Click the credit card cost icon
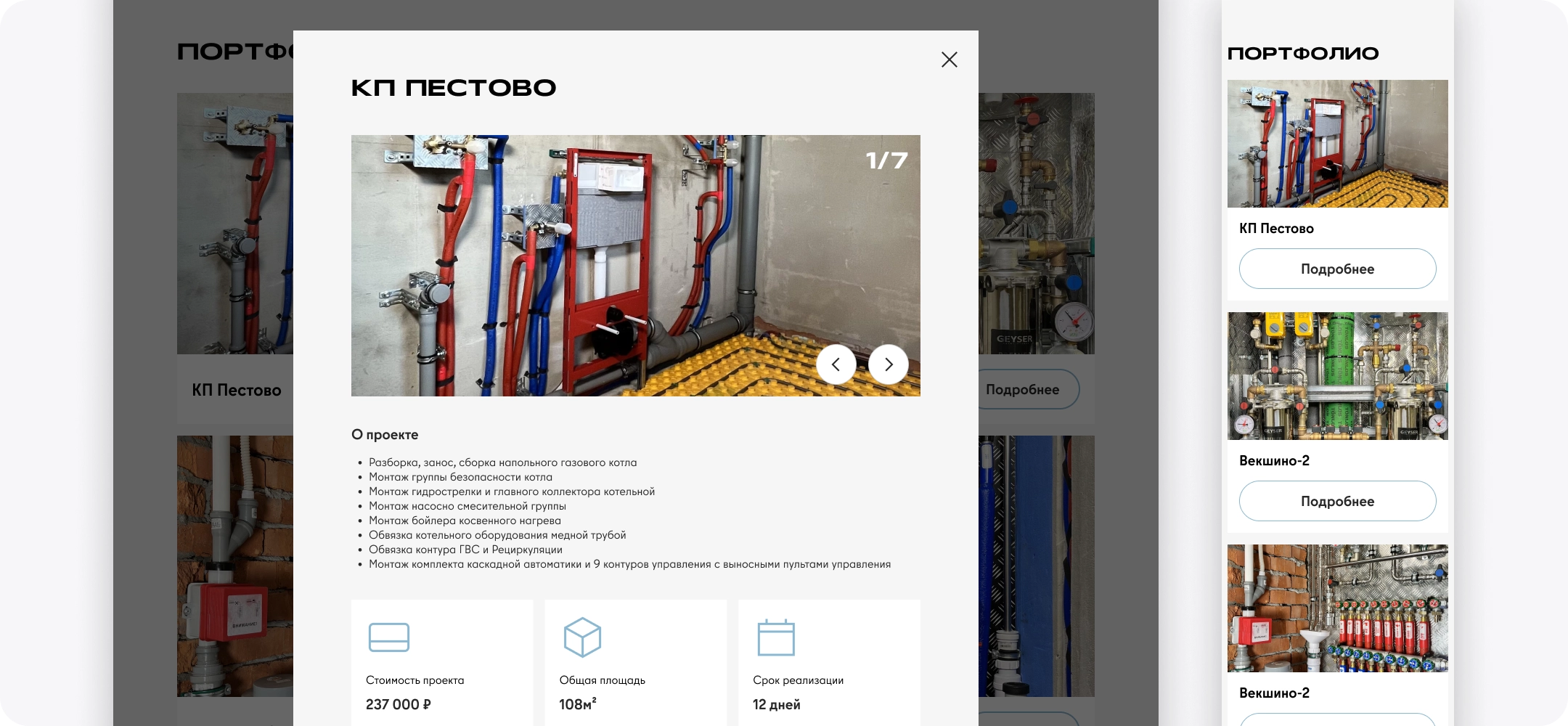The image size is (1568, 726). (x=389, y=637)
